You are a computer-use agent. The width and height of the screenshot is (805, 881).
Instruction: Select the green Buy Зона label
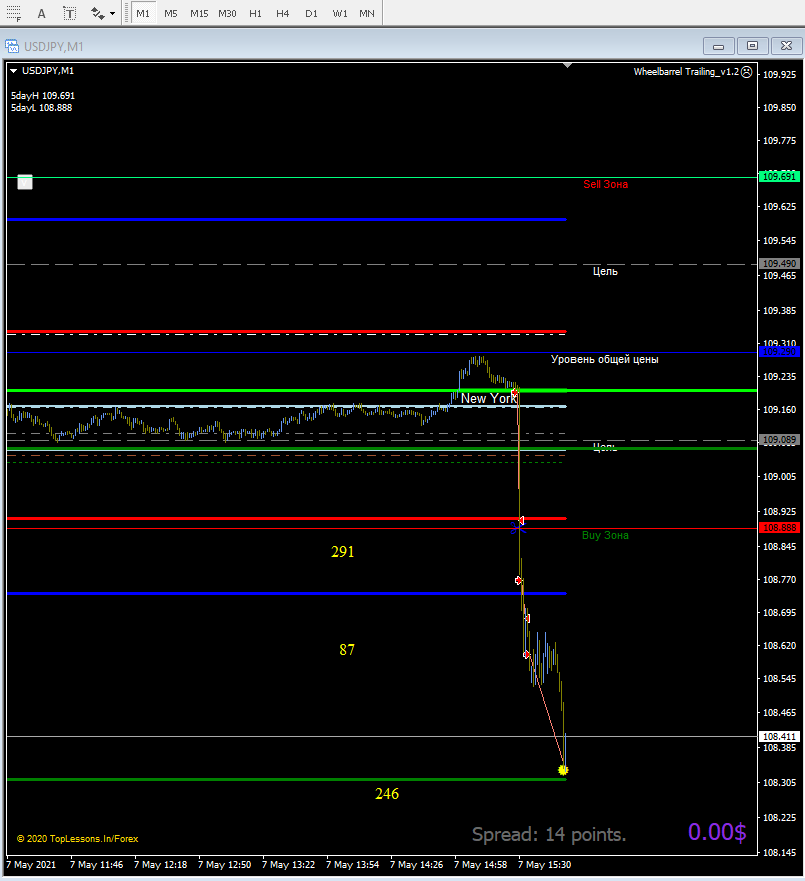coord(605,535)
